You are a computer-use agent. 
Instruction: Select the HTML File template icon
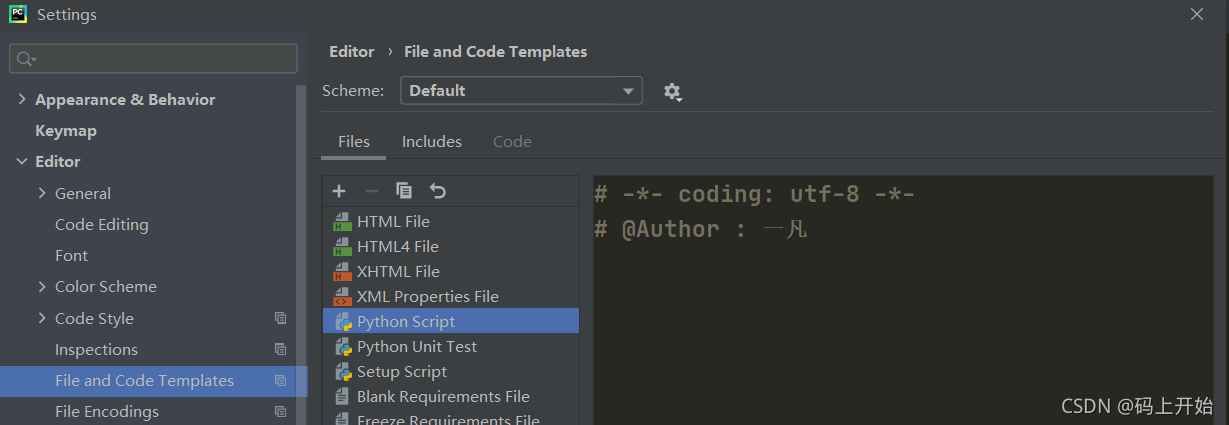[x=342, y=222]
